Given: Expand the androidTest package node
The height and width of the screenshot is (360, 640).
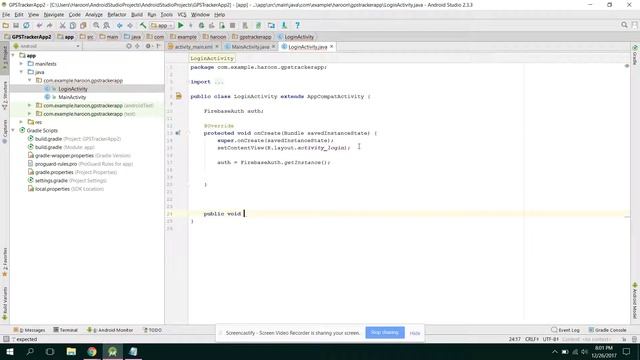Looking at the screenshot, I should (x=29, y=105).
